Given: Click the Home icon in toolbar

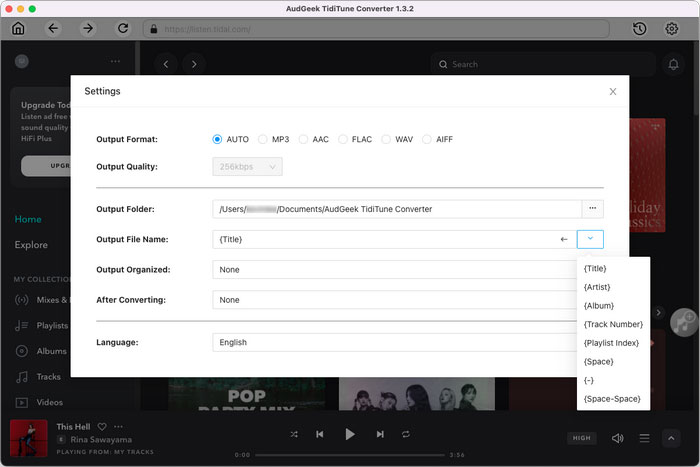Looking at the screenshot, I should tap(18, 29).
